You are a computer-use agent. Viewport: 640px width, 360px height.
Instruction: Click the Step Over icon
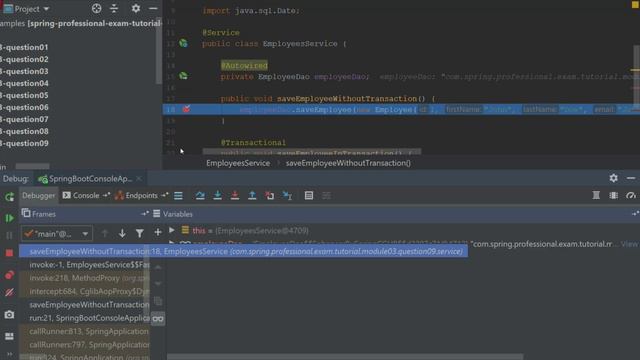click(200, 196)
